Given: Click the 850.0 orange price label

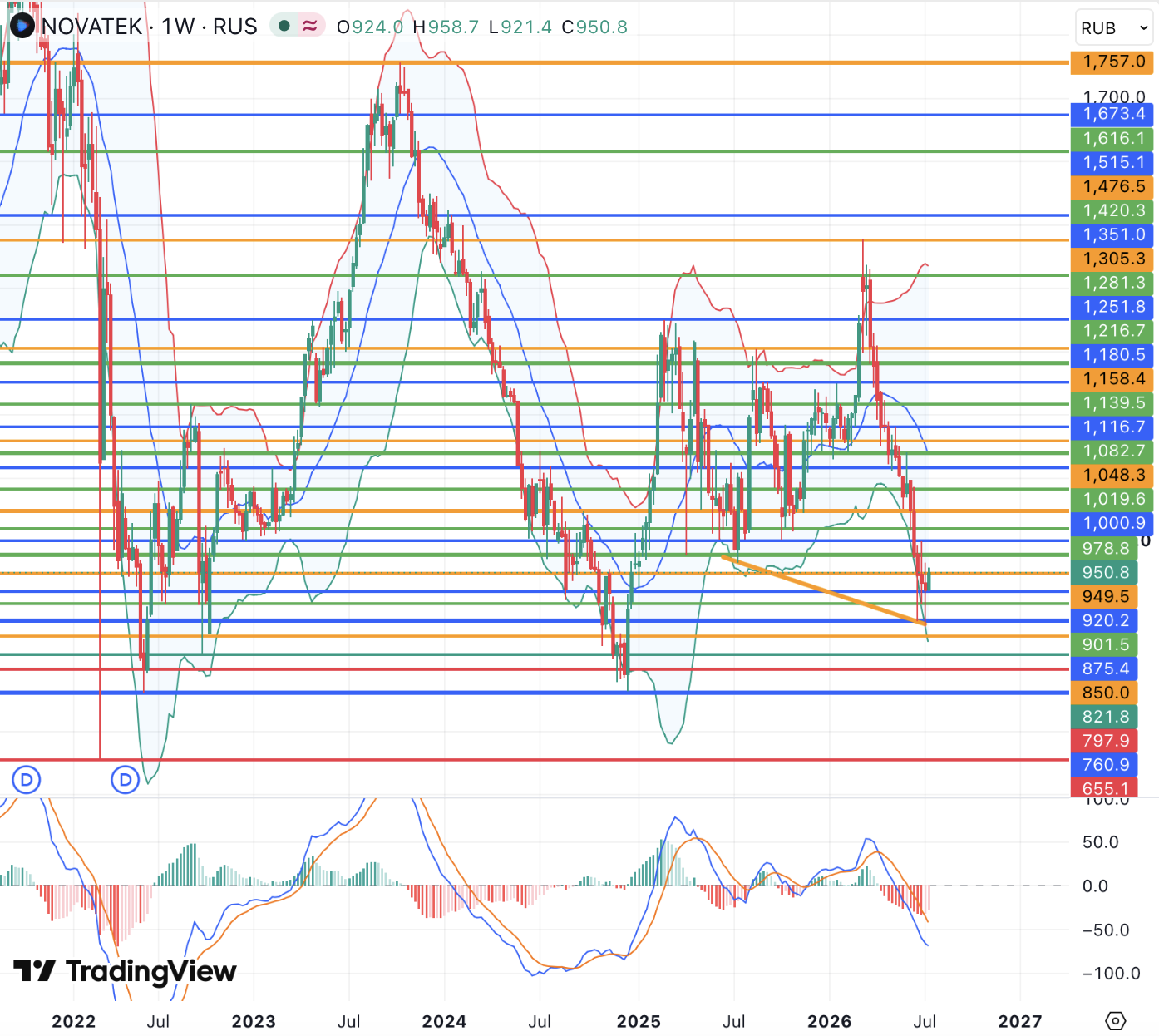Looking at the screenshot, I should [1106, 692].
